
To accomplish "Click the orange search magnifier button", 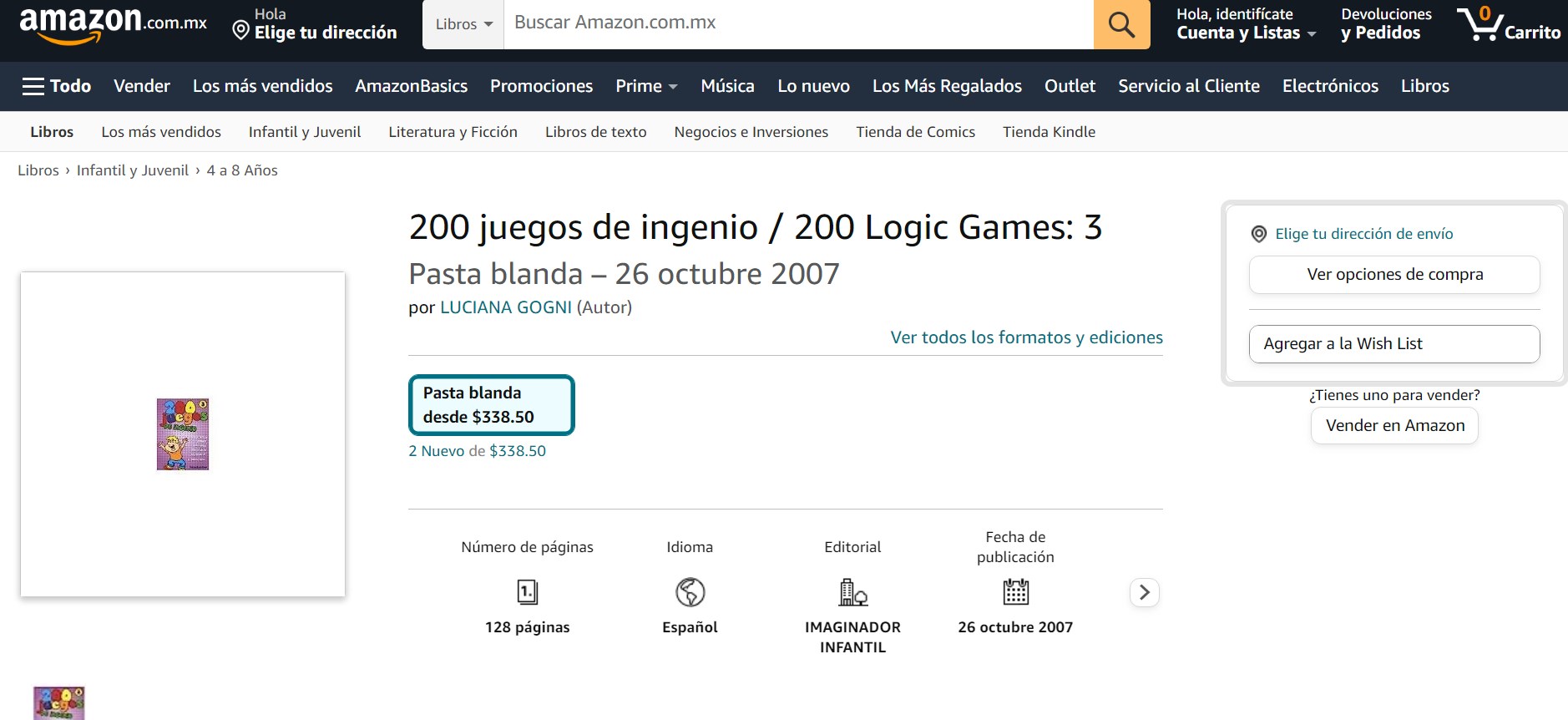I will 1121,24.
